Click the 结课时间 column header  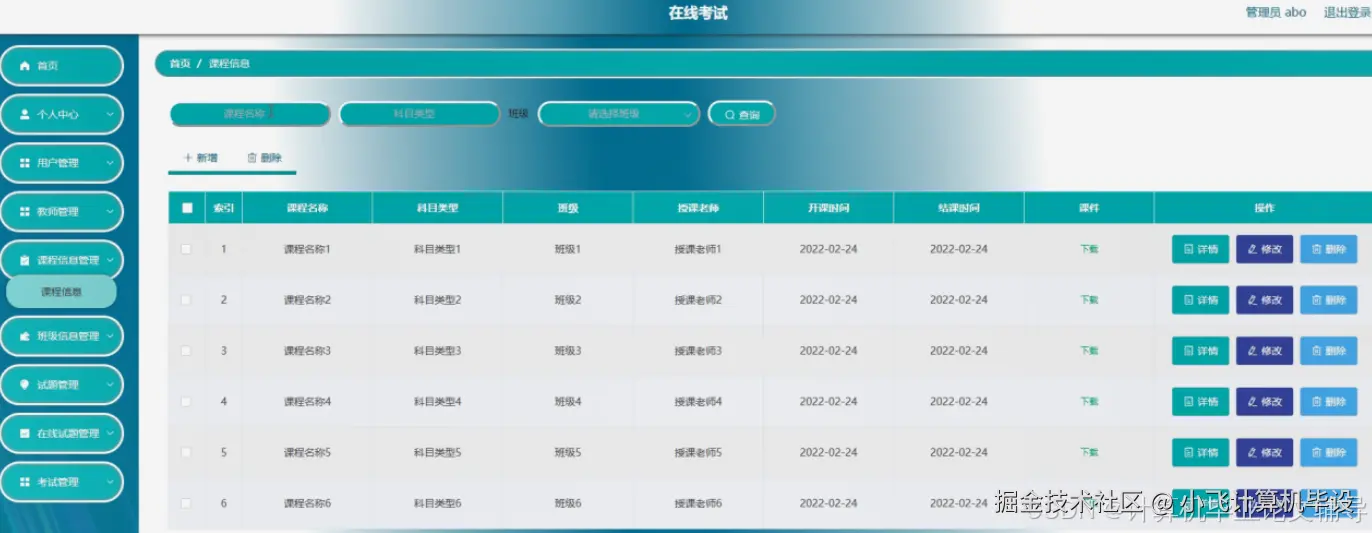tap(959, 208)
